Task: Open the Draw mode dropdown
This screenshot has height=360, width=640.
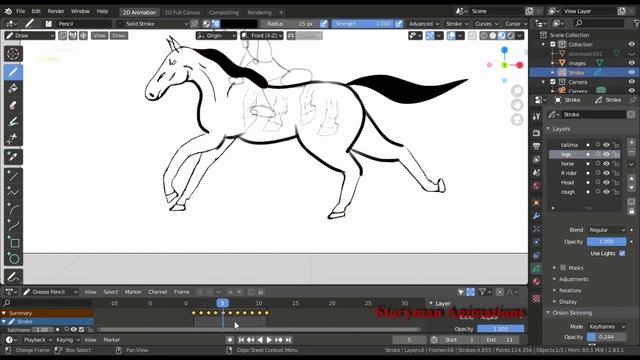Action: 30,36
